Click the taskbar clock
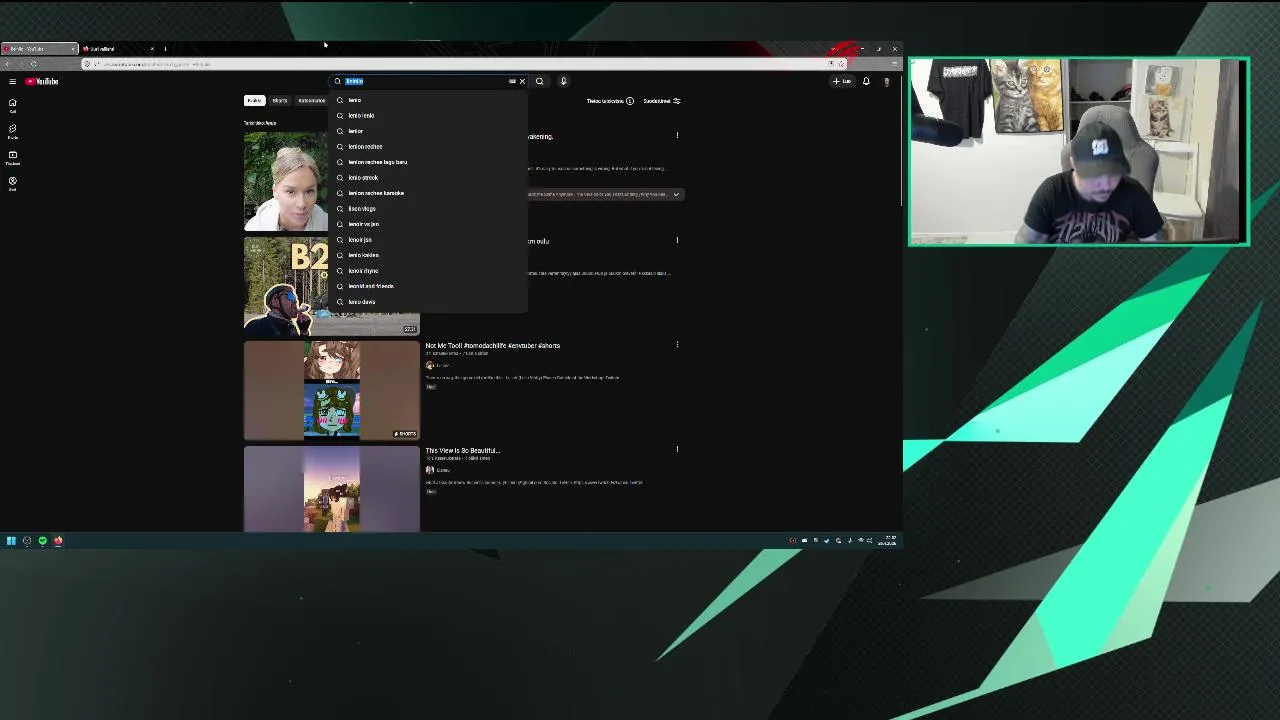 [887, 541]
